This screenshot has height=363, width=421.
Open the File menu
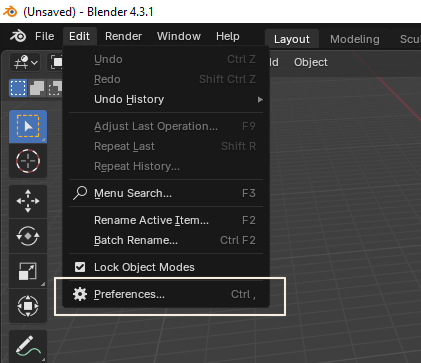click(44, 36)
